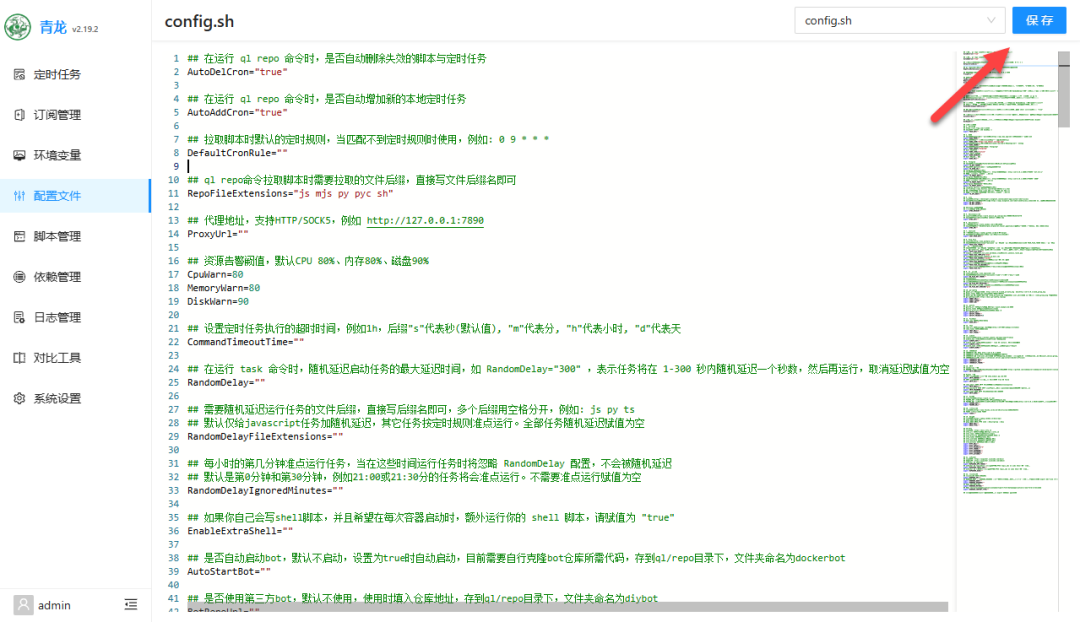Click the 日志管理 sidebar icon
The height and width of the screenshot is (622, 1080).
pos(19,318)
